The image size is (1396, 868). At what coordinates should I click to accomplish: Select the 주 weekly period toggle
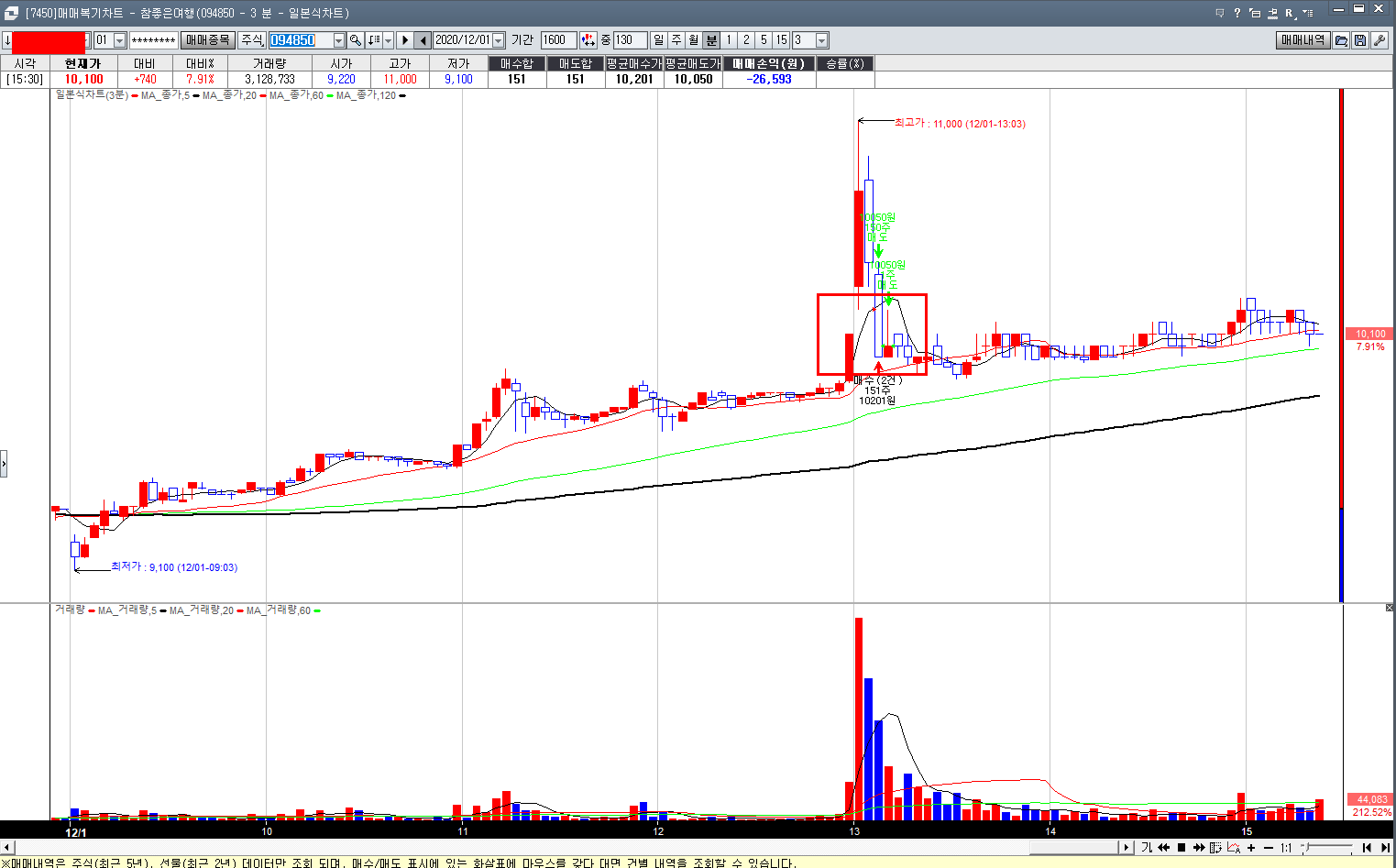click(676, 40)
